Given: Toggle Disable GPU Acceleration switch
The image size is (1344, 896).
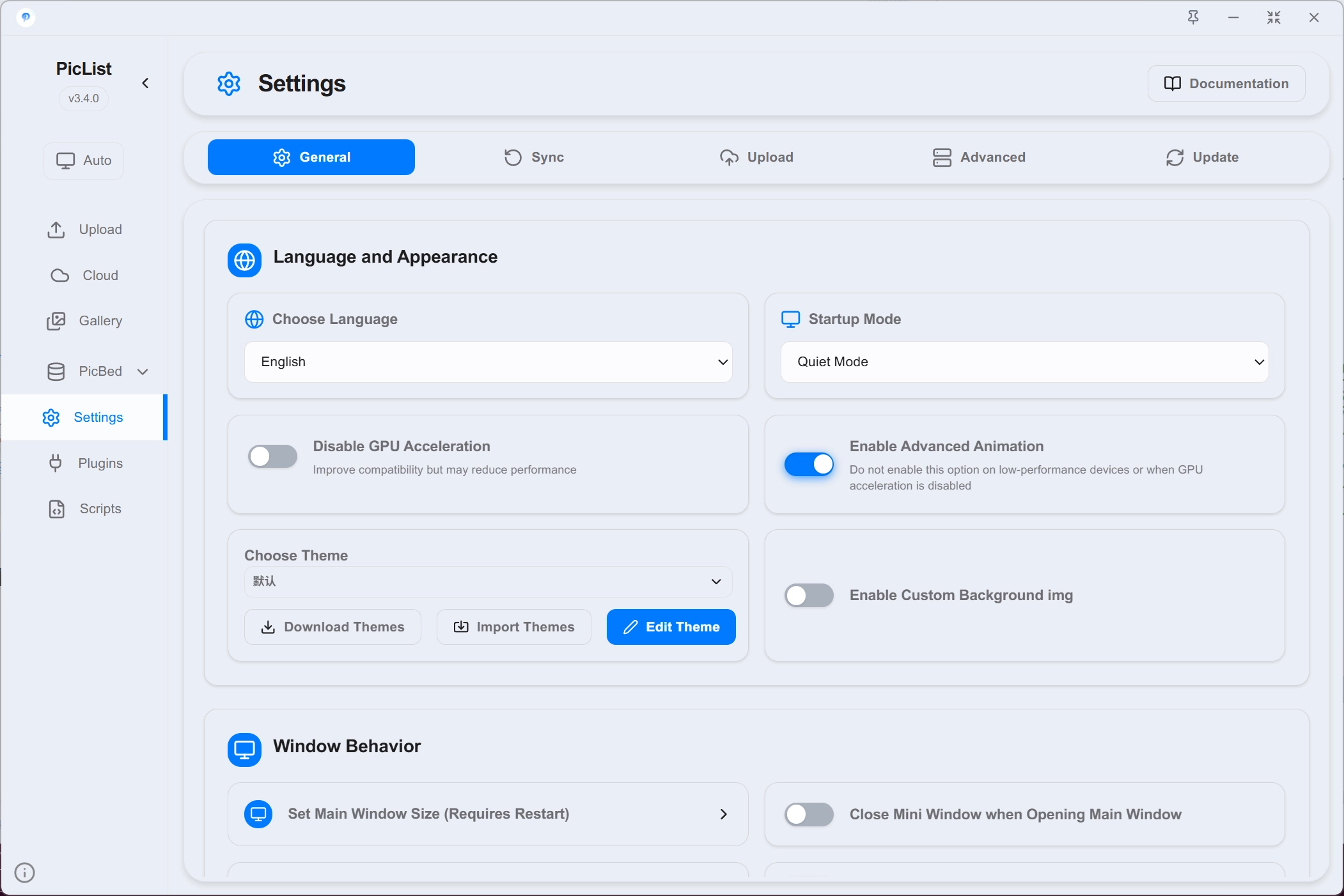Looking at the screenshot, I should (x=273, y=456).
